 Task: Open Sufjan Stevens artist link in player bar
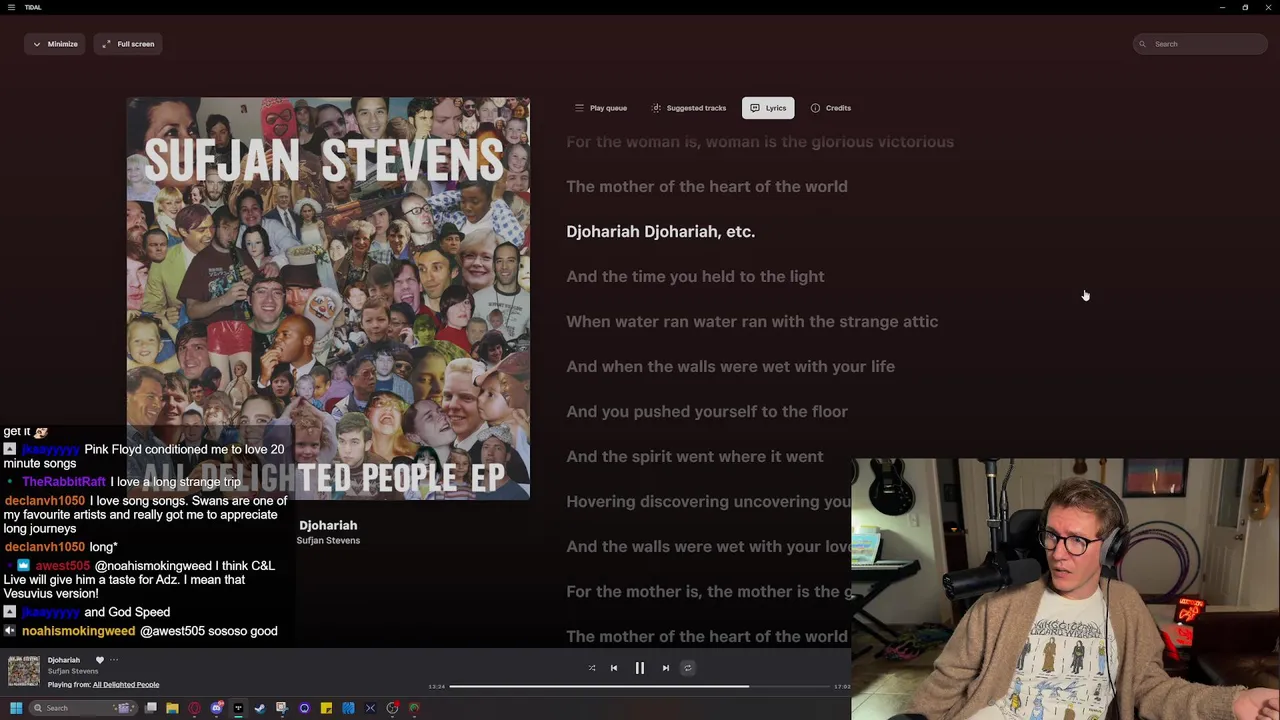click(73, 671)
